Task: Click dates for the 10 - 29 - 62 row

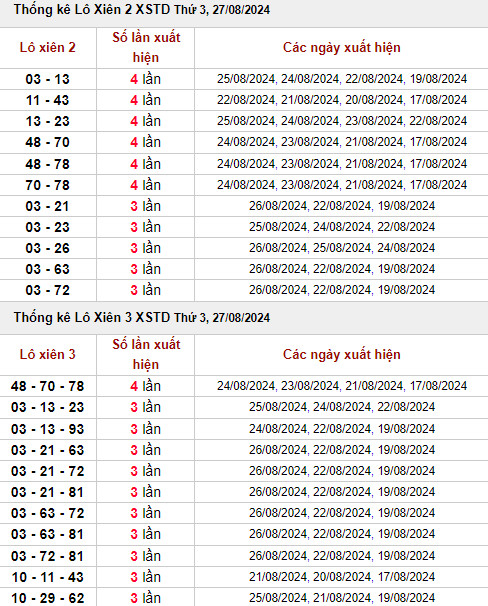Action: pyautogui.click(x=342, y=597)
